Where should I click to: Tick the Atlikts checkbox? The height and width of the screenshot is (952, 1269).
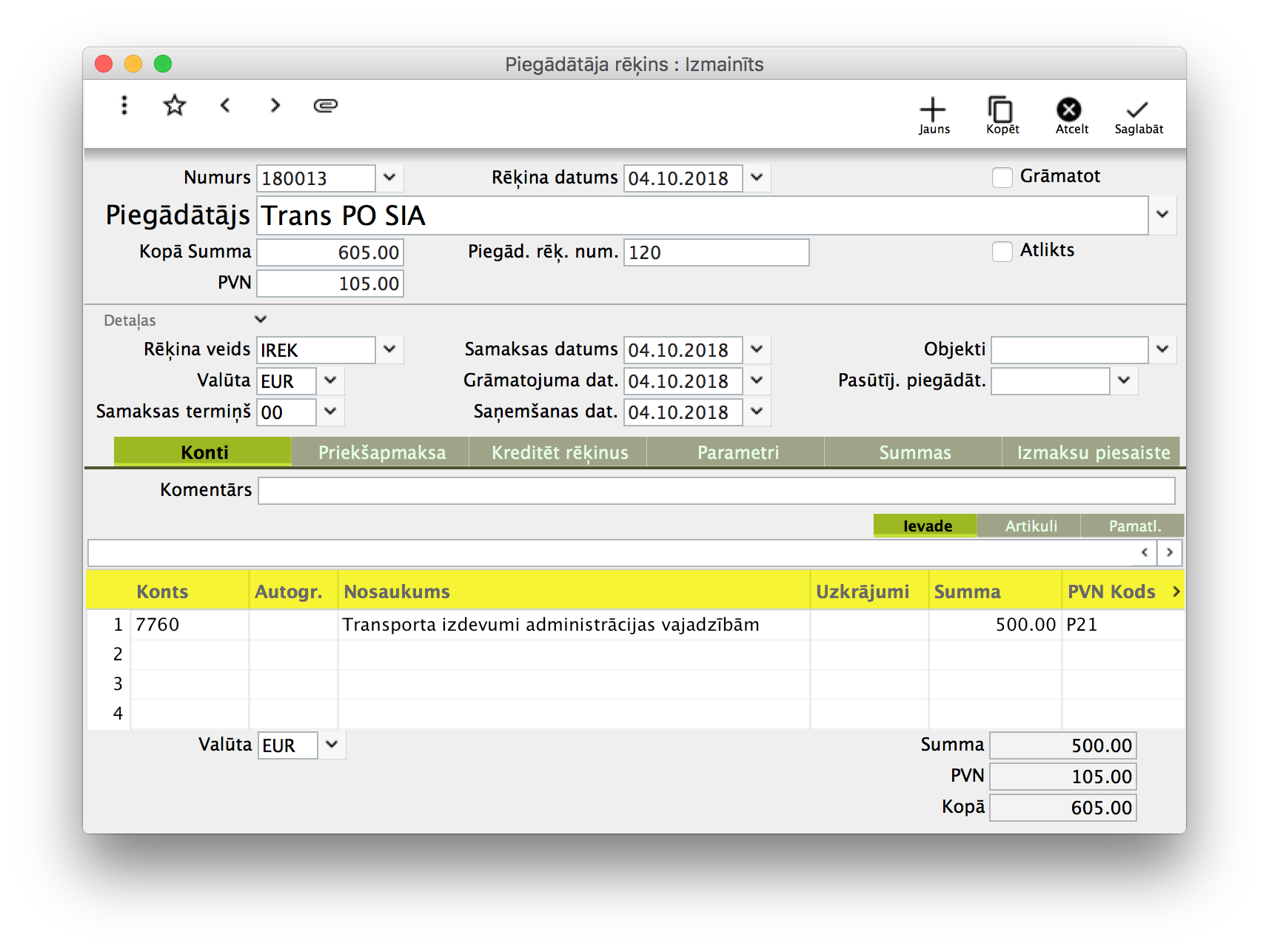(x=1002, y=252)
